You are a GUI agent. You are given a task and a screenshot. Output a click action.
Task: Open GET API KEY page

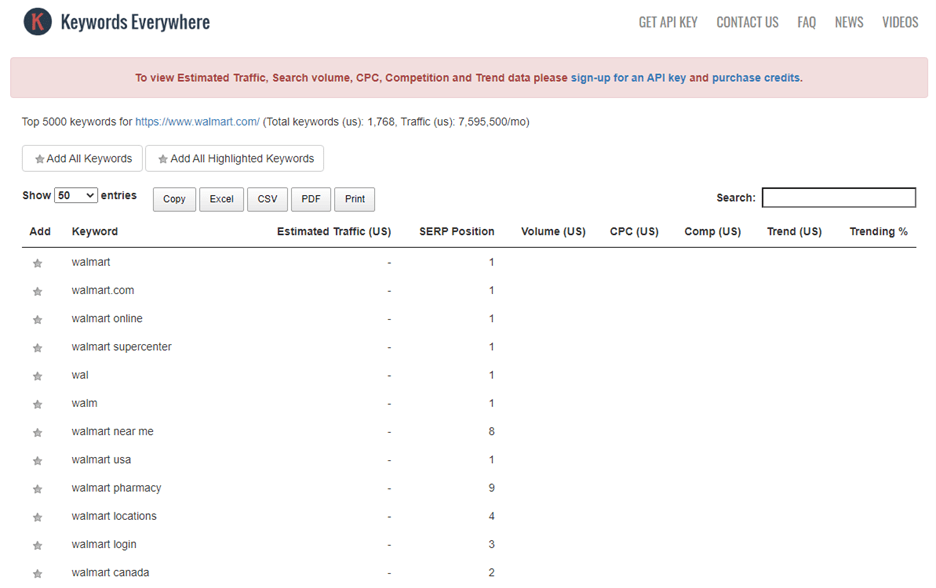668,22
